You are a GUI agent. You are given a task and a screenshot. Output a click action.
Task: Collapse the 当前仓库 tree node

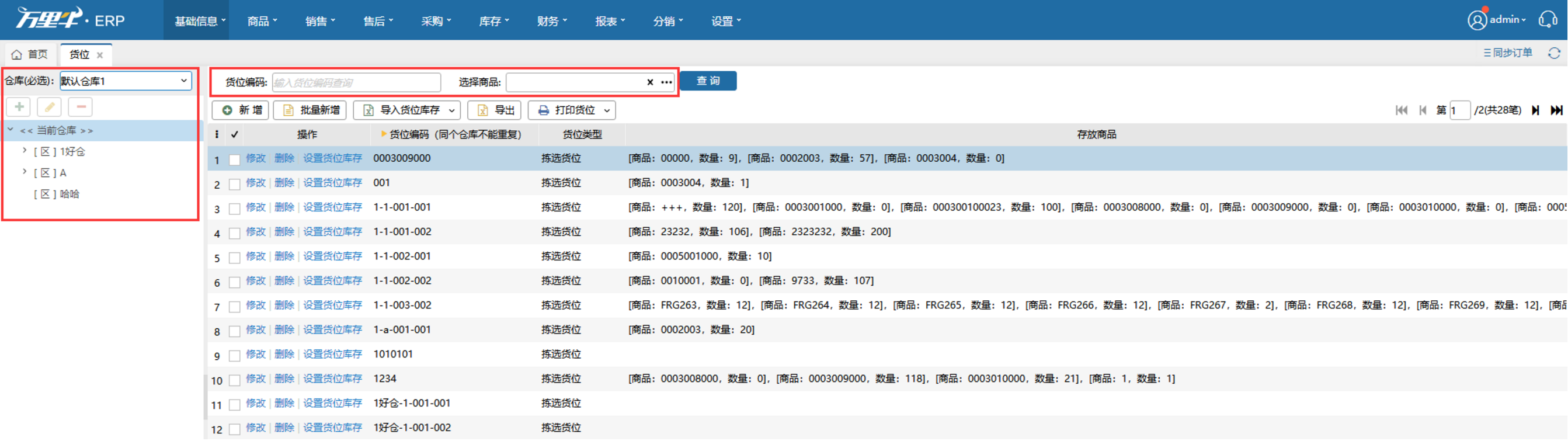[x=11, y=130]
